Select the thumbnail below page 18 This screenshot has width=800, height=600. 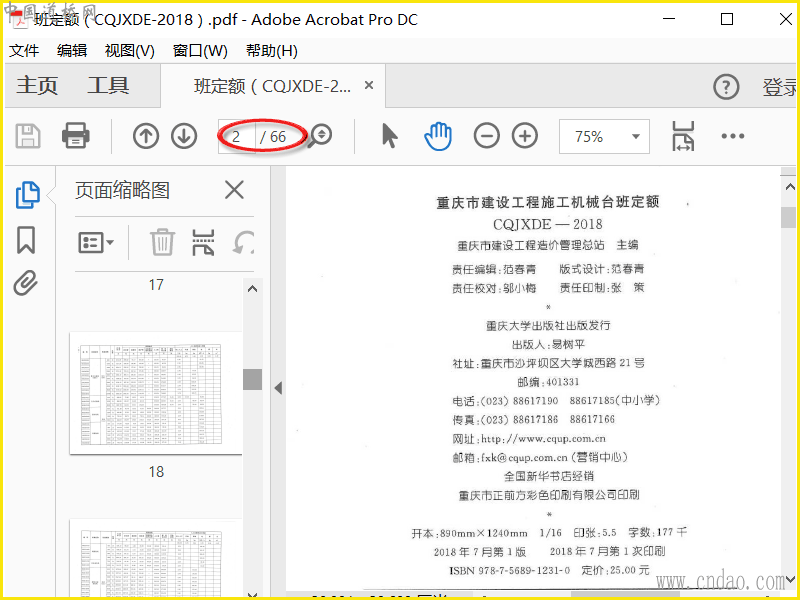click(x=156, y=558)
